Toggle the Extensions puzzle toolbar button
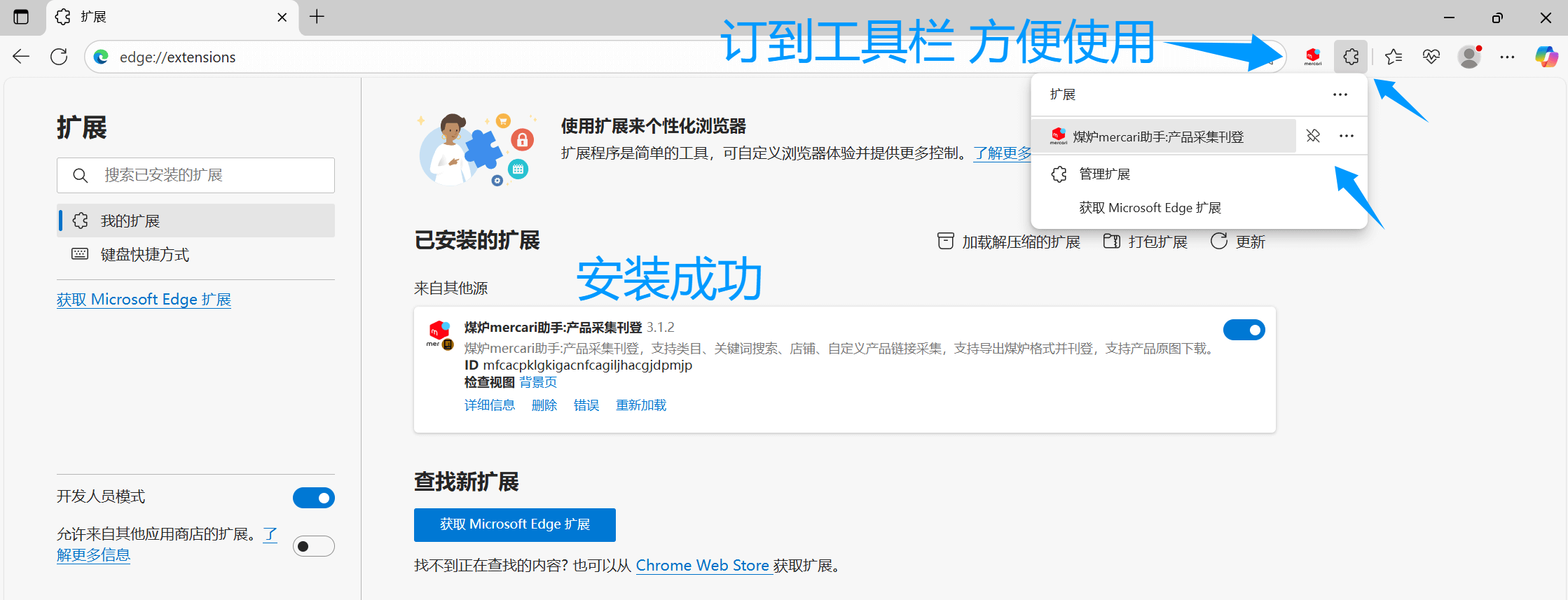This screenshot has height=600, width=1568. (1351, 57)
